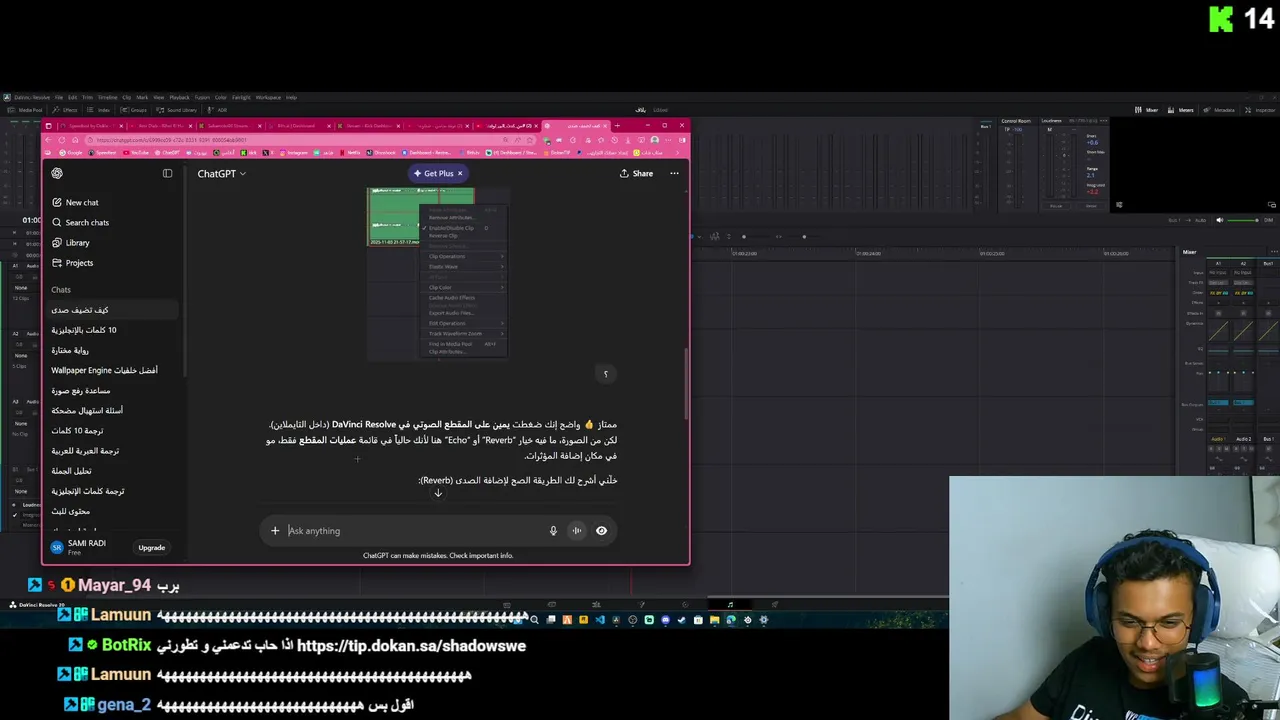Toggle the Meters panel button in DaVinci

(1181, 110)
